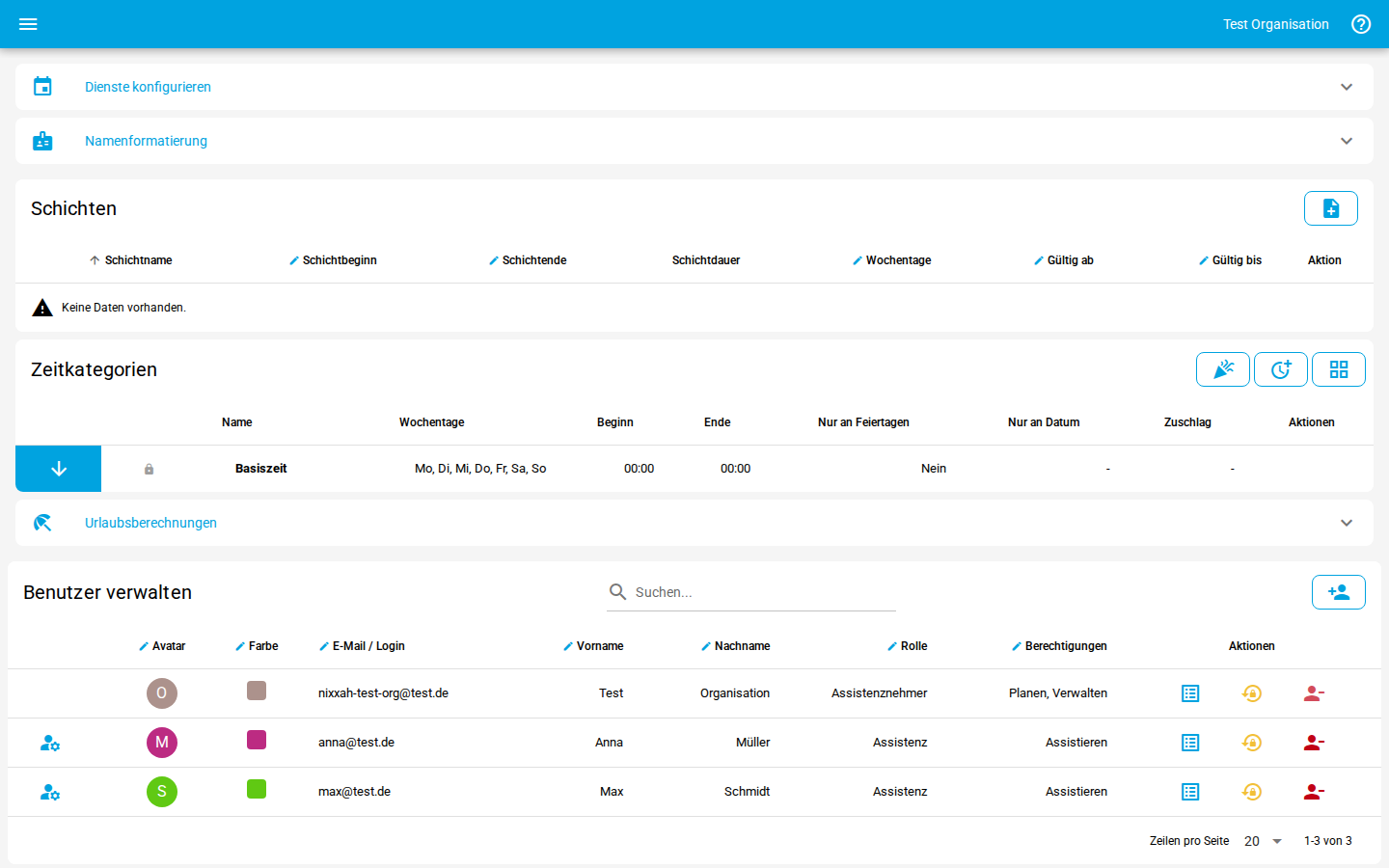Click password reset icon for anna@test.de

tap(1251, 743)
